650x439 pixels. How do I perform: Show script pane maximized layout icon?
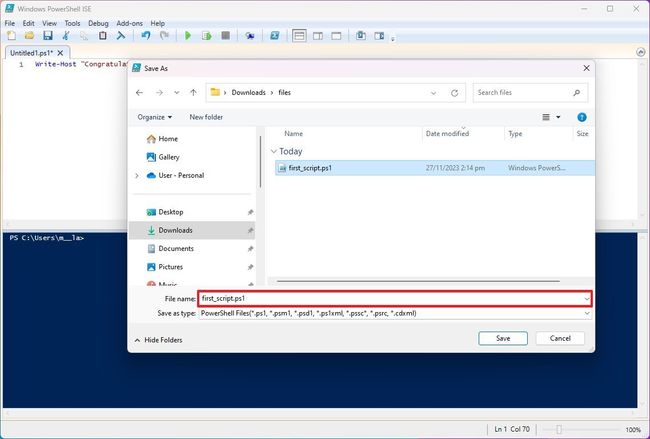coord(336,36)
